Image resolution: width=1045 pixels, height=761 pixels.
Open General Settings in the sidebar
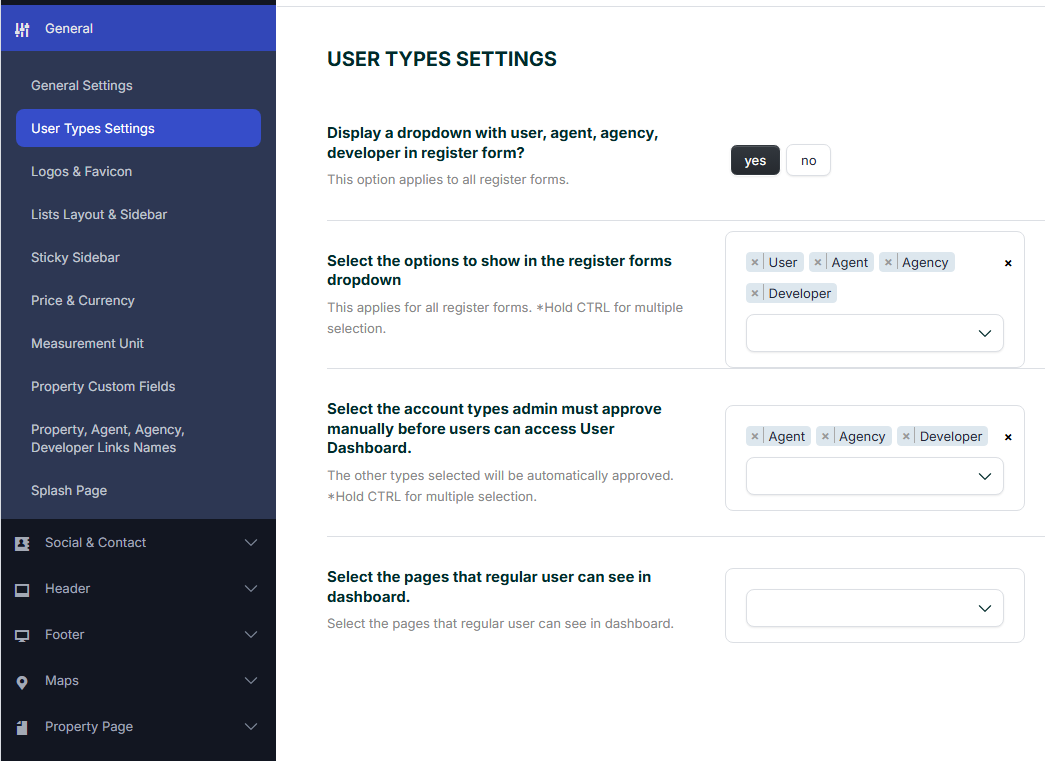click(82, 86)
